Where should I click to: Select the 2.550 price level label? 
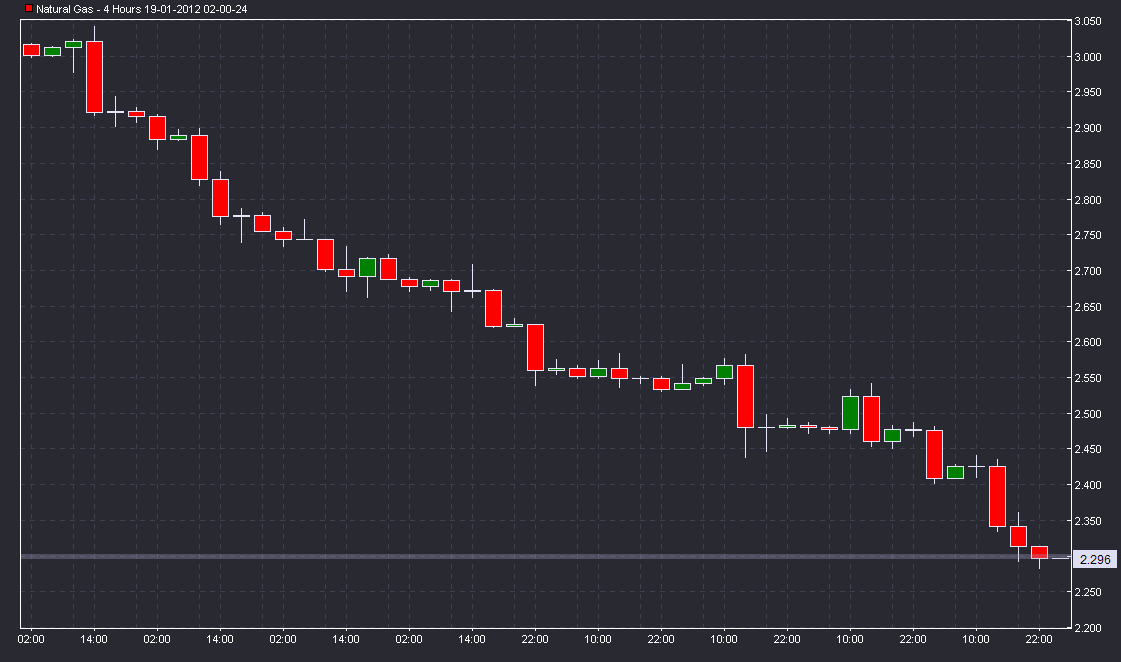[x=1088, y=377]
